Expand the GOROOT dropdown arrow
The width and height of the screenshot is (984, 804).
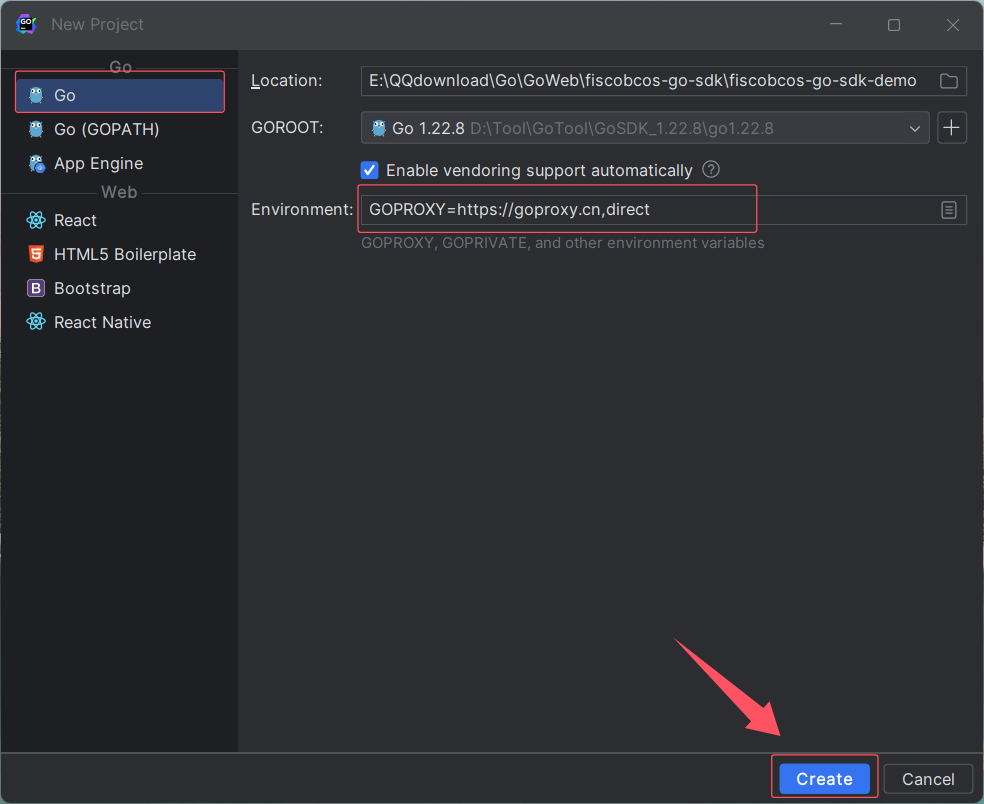pyautogui.click(x=914, y=129)
